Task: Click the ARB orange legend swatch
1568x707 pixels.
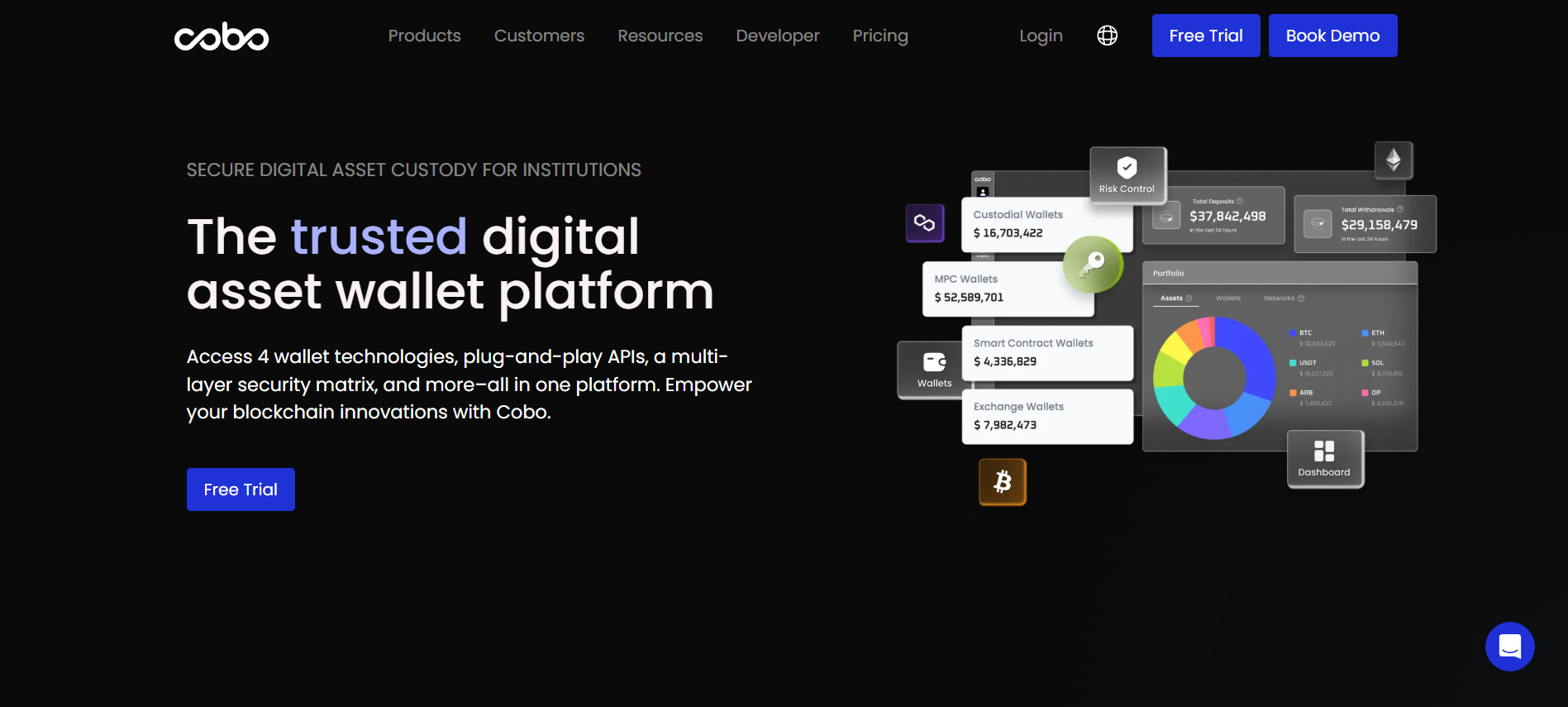Action: point(1293,393)
